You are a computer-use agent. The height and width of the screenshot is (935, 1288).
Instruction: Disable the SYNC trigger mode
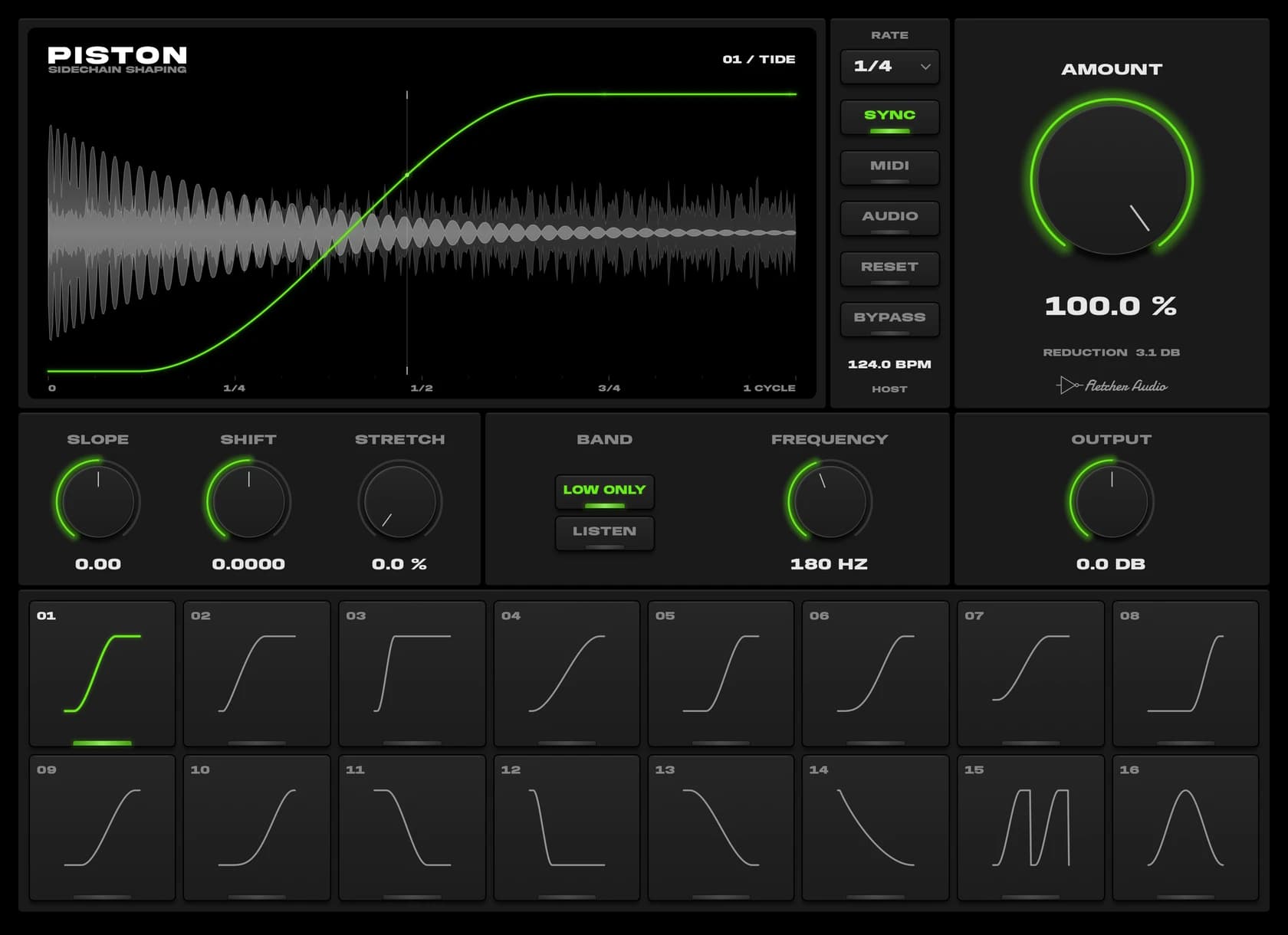[889, 117]
